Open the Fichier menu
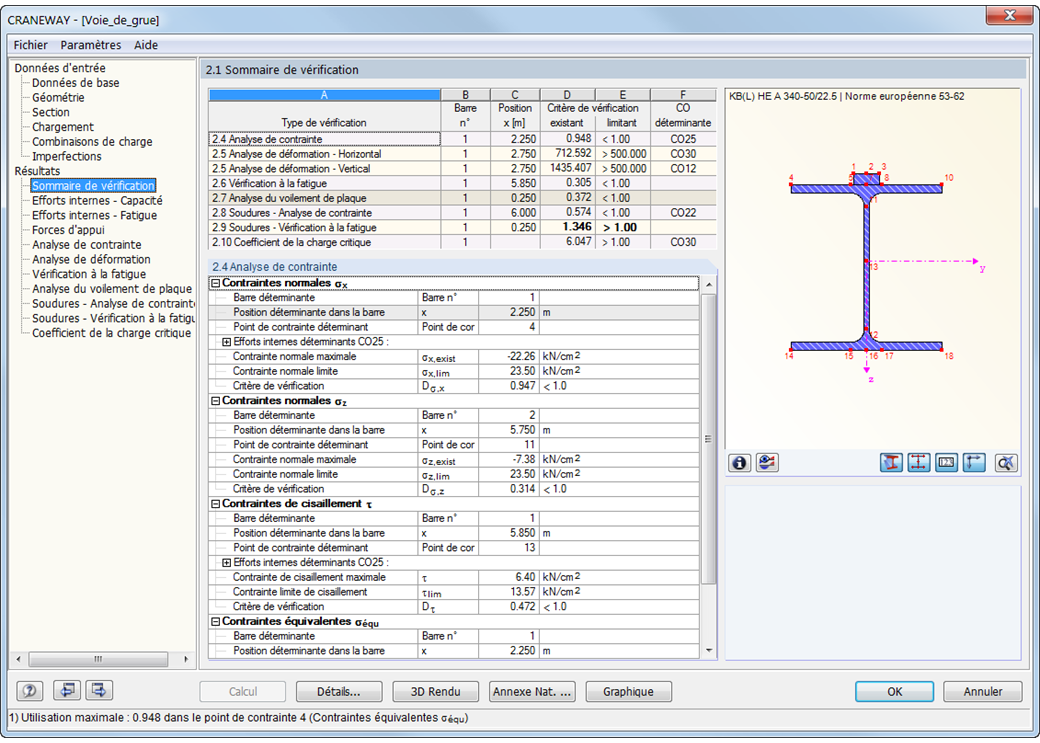 [x=31, y=45]
